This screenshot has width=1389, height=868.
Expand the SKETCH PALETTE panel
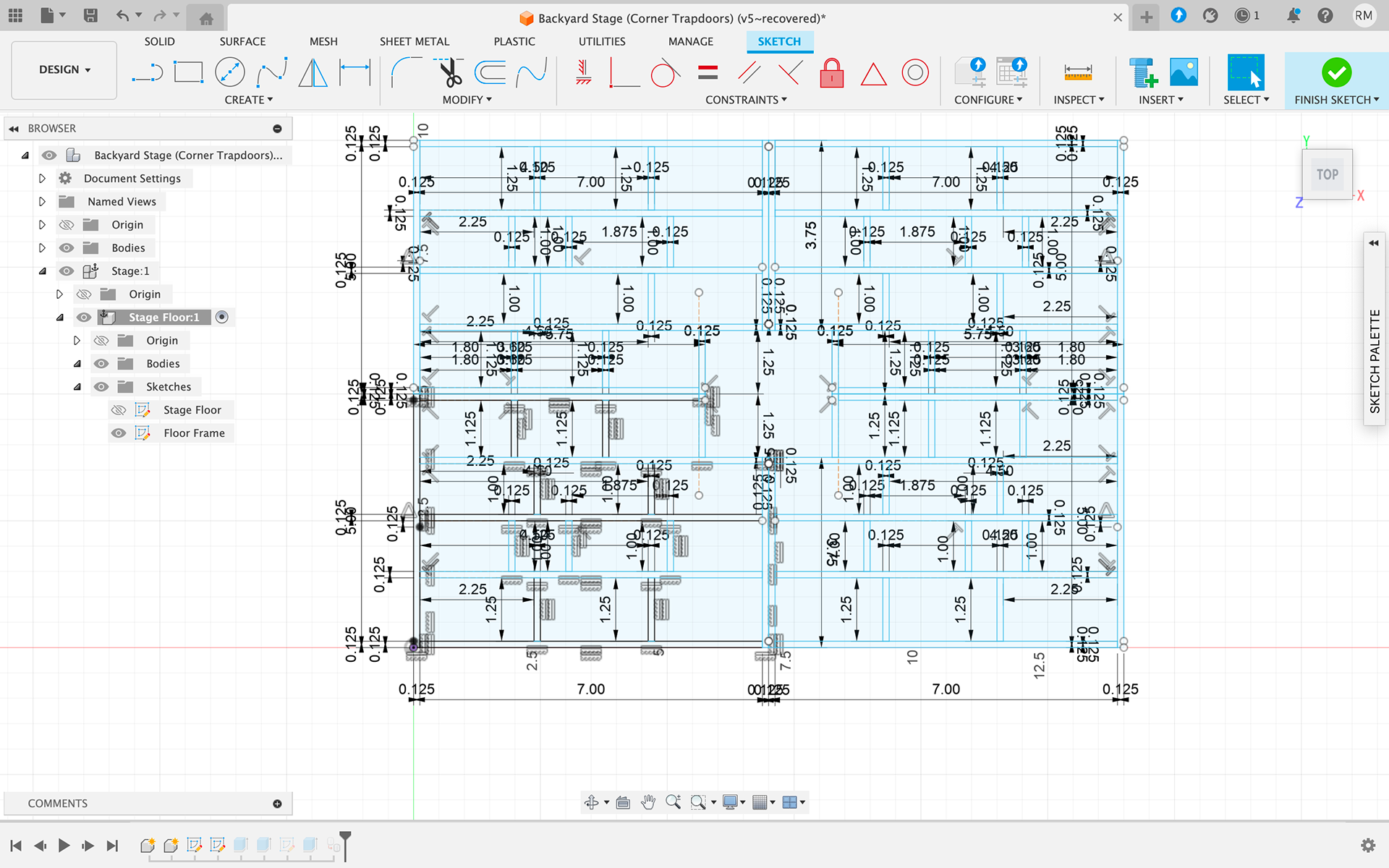click(x=1373, y=243)
